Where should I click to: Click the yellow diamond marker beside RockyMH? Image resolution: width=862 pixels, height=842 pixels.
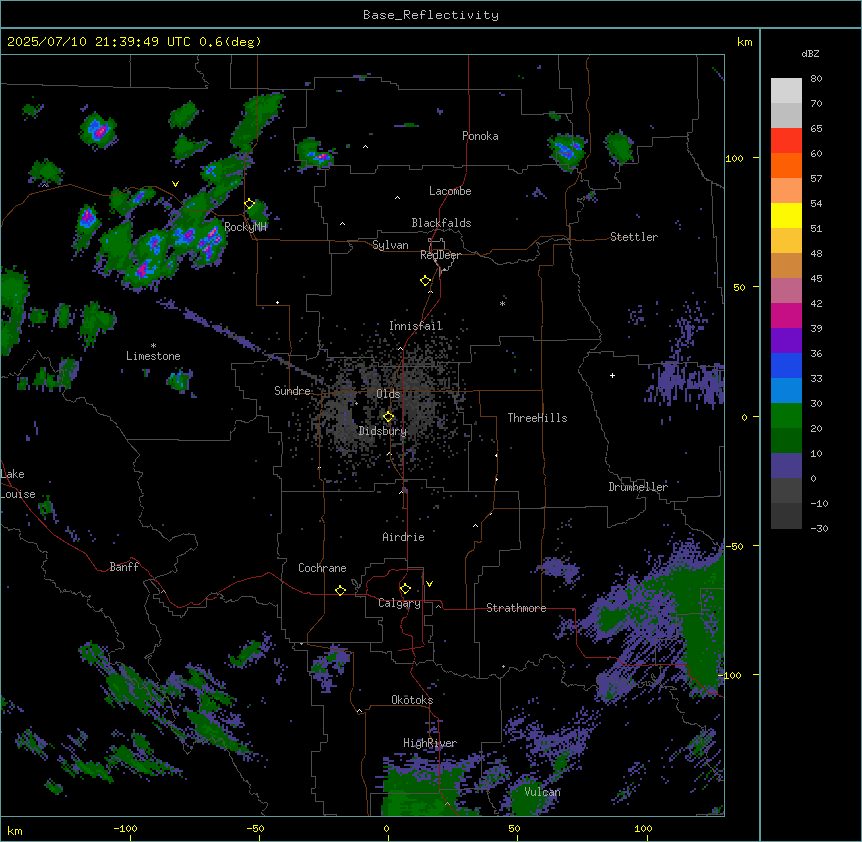(250, 204)
